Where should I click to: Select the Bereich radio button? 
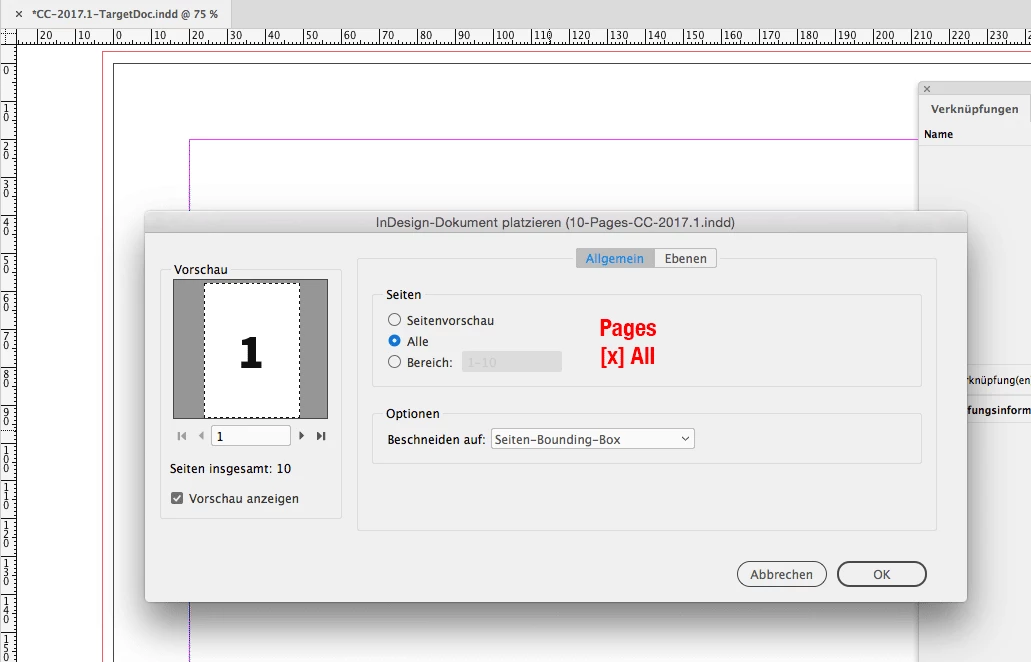395,362
